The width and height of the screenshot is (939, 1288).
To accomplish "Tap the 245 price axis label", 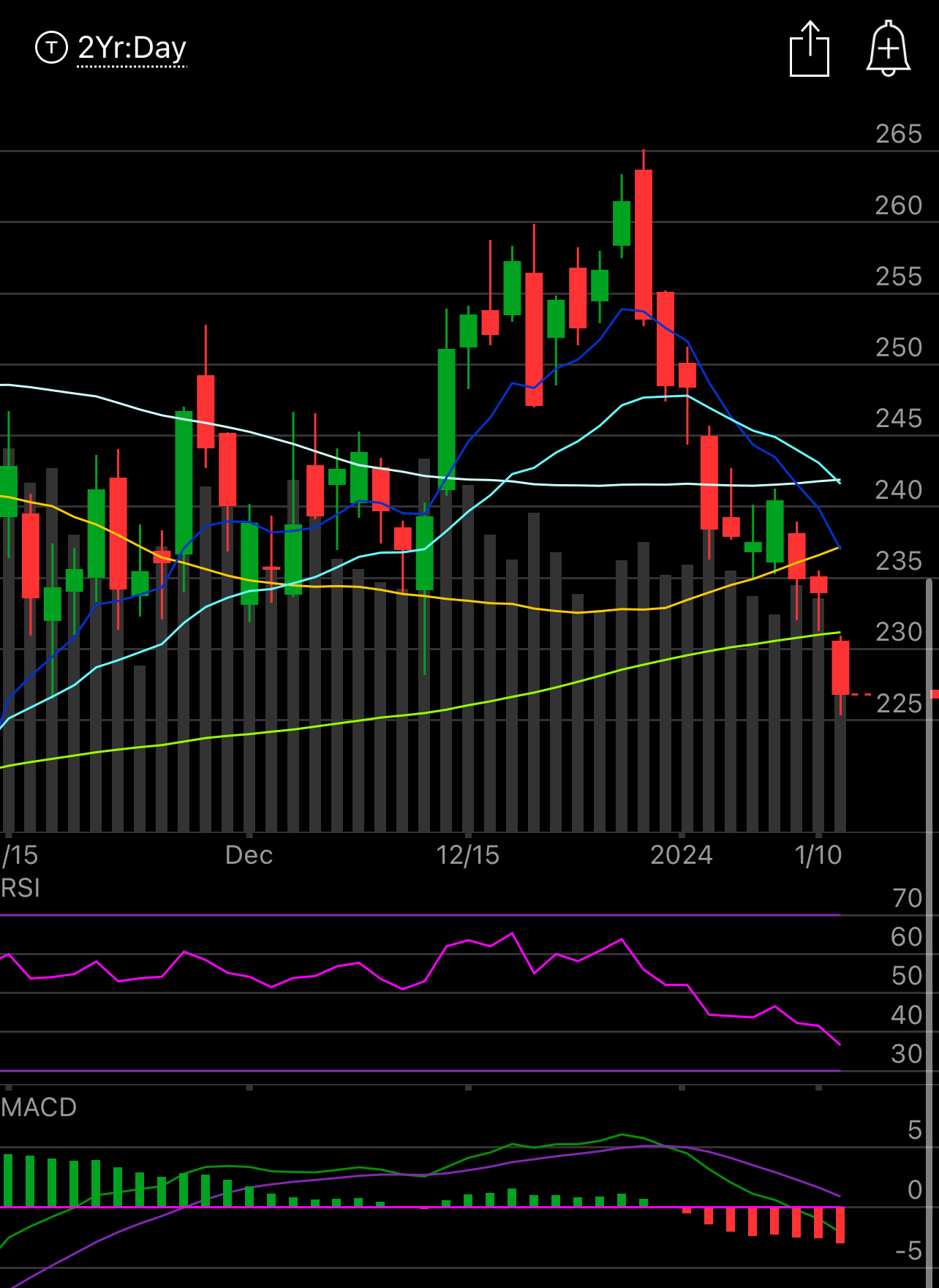I will 899,418.
